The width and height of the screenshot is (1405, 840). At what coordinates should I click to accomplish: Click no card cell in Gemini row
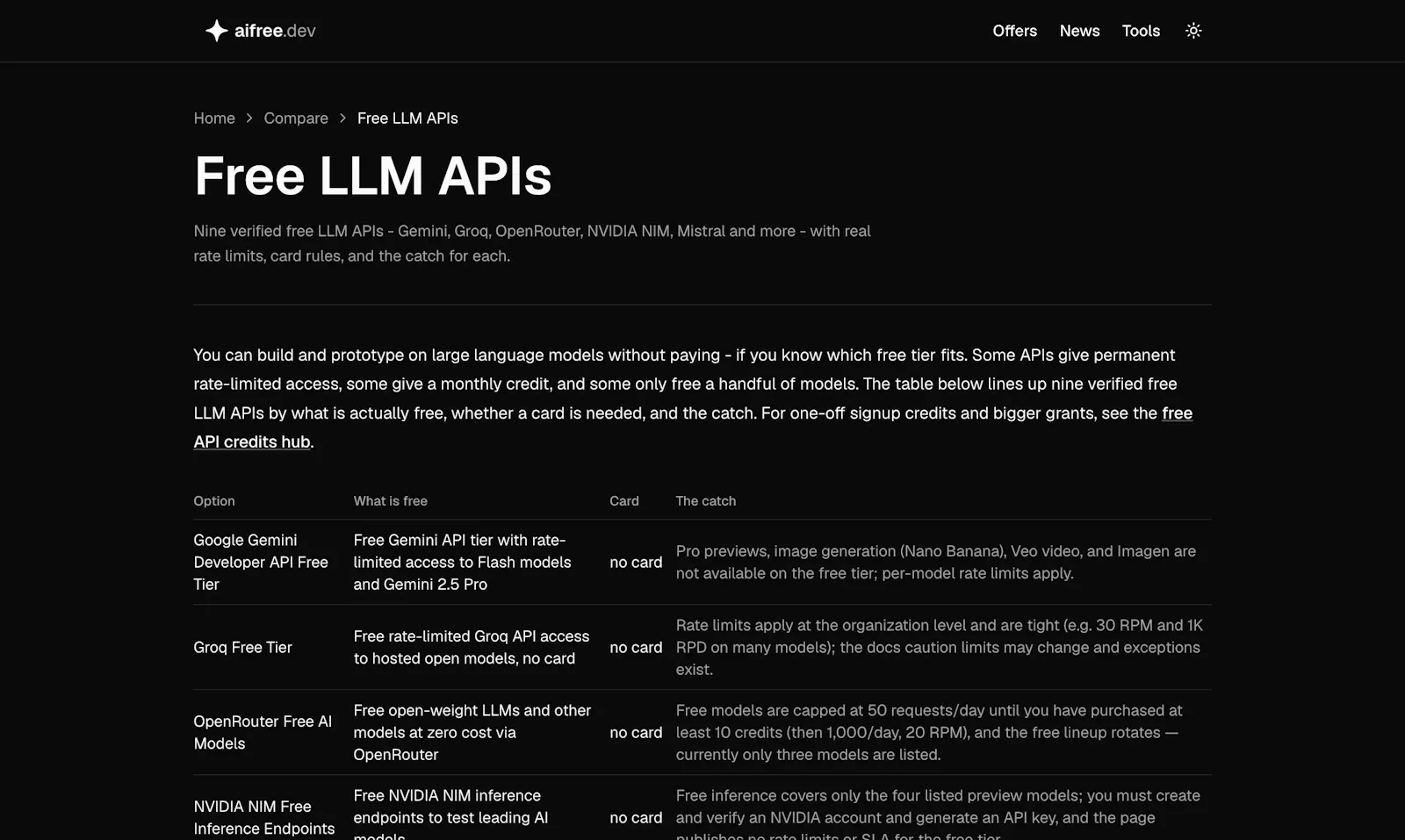tap(636, 563)
